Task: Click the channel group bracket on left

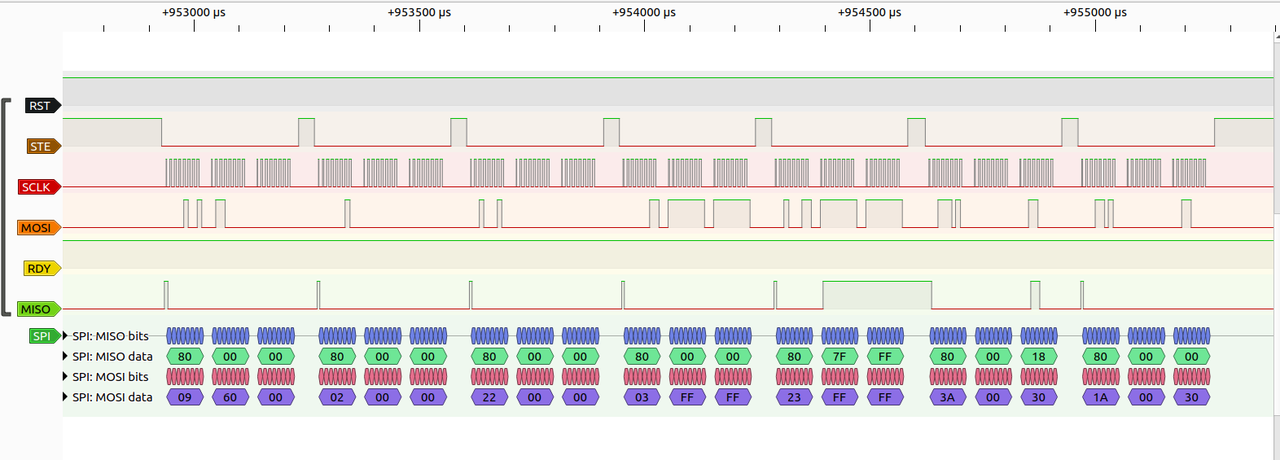Action: tap(7, 207)
